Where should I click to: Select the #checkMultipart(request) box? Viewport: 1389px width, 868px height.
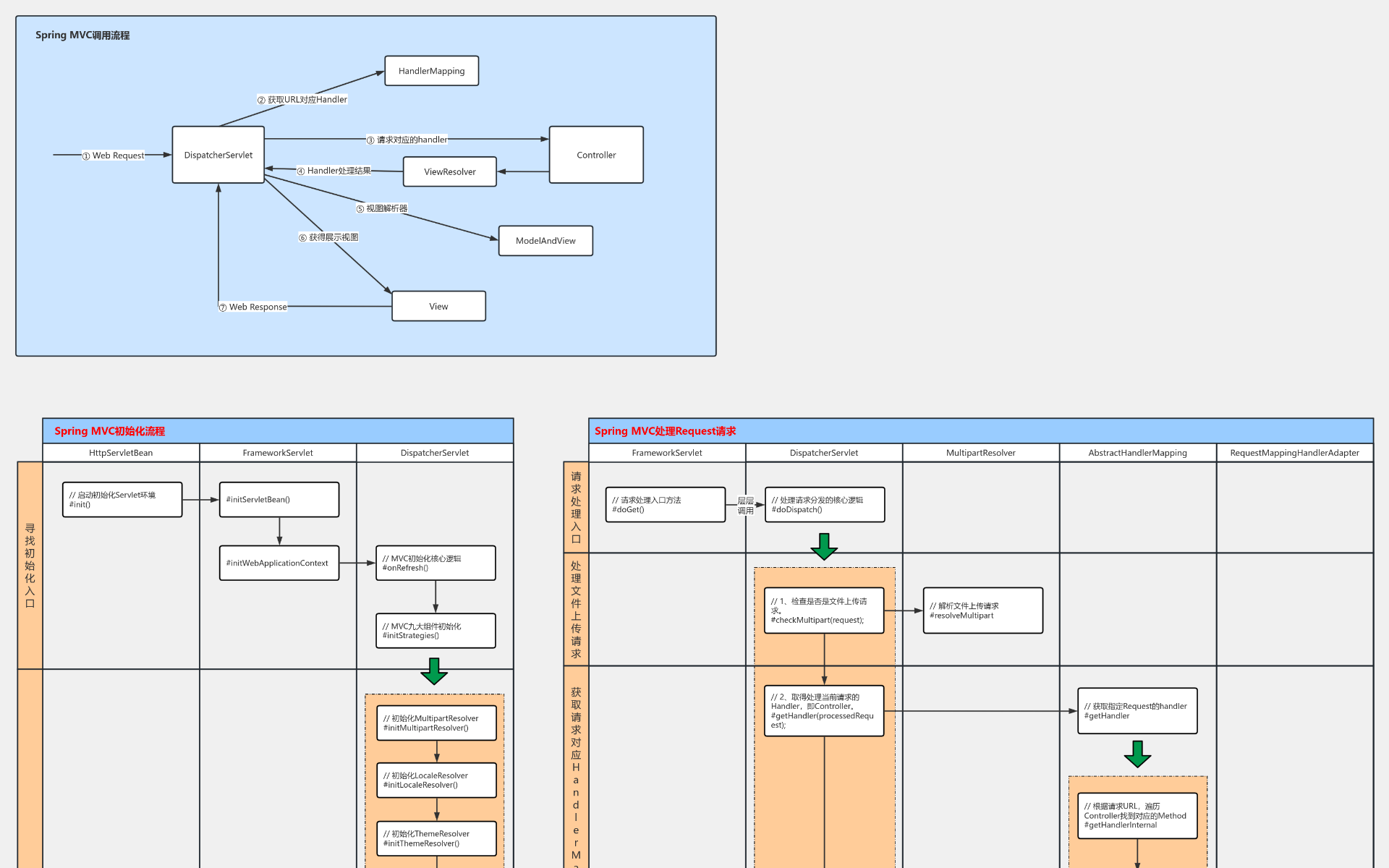(x=823, y=610)
